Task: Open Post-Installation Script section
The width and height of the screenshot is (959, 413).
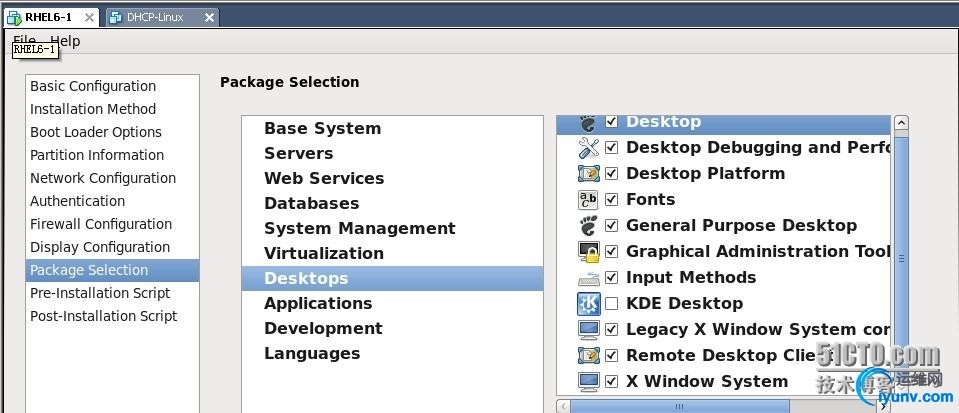Action: (113, 316)
